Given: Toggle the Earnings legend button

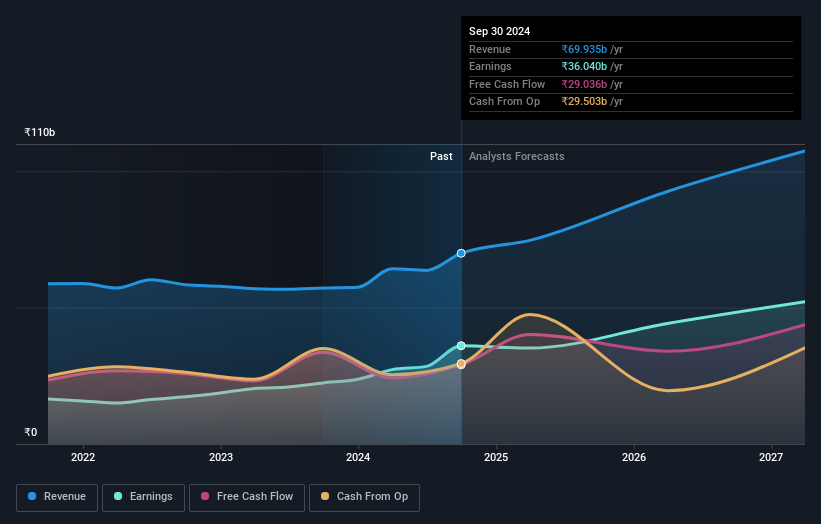Looking at the screenshot, I should point(143,497).
